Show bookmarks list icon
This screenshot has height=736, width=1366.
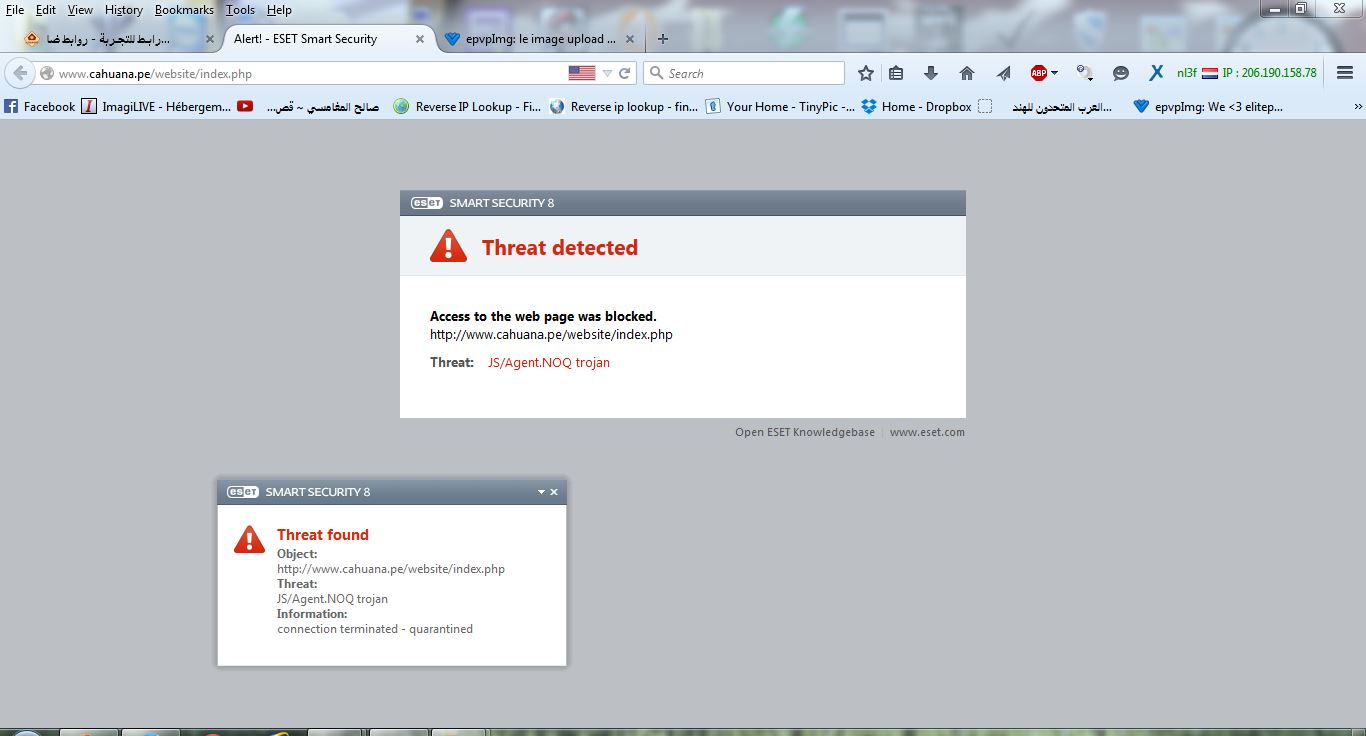click(x=896, y=73)
